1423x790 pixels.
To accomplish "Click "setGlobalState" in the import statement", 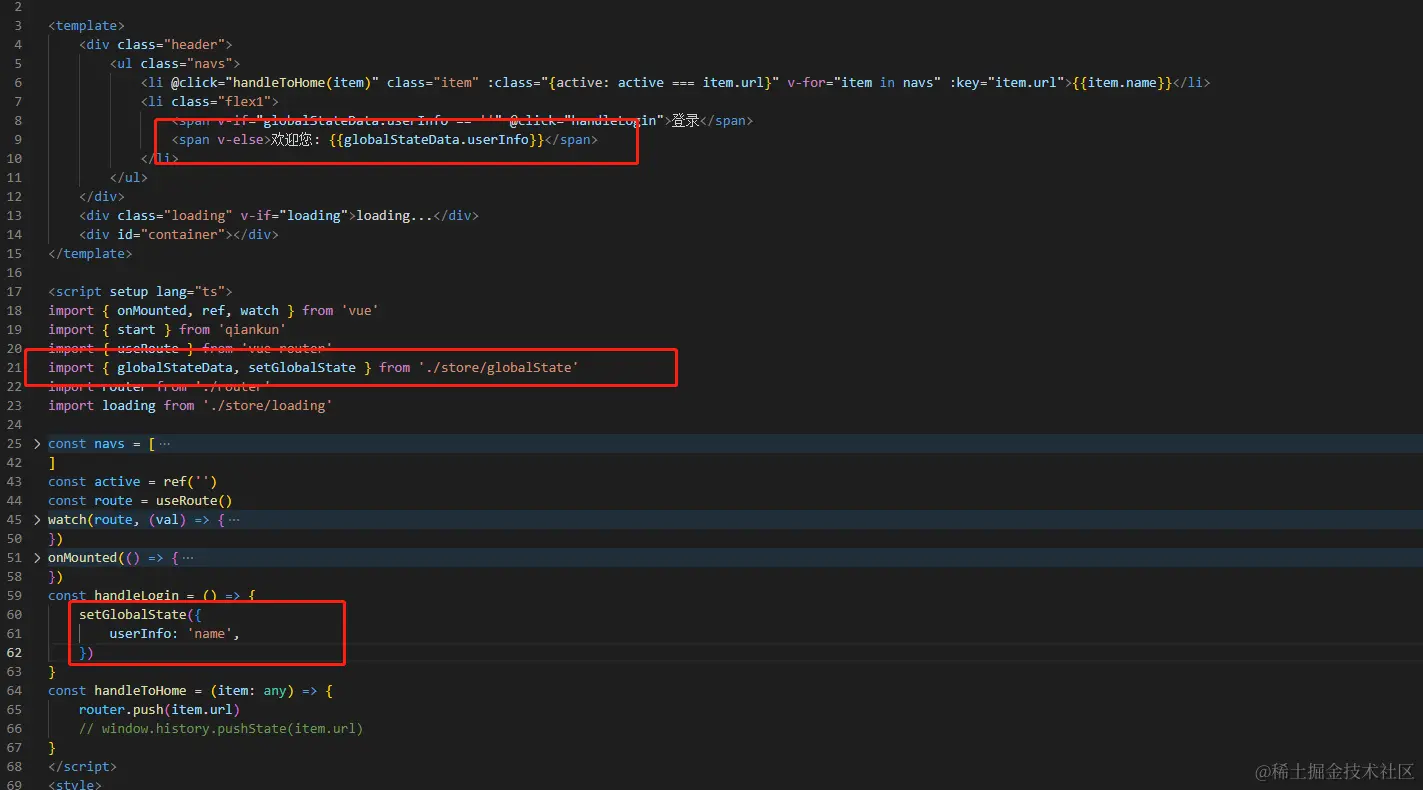I will pos(302,367).
